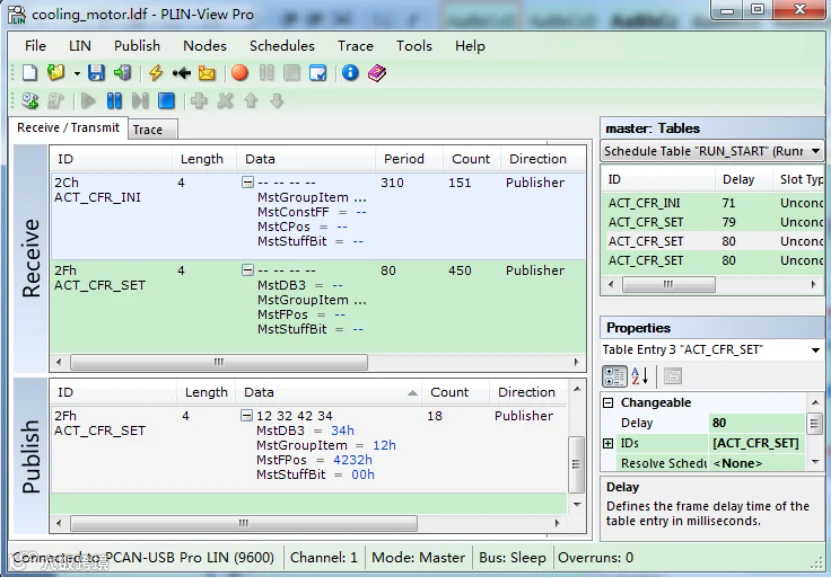The width and height of the screenshot is (831, 578).
Task: Select ACT_CFR_INI row in schedule table
Action: click(712, 203)
